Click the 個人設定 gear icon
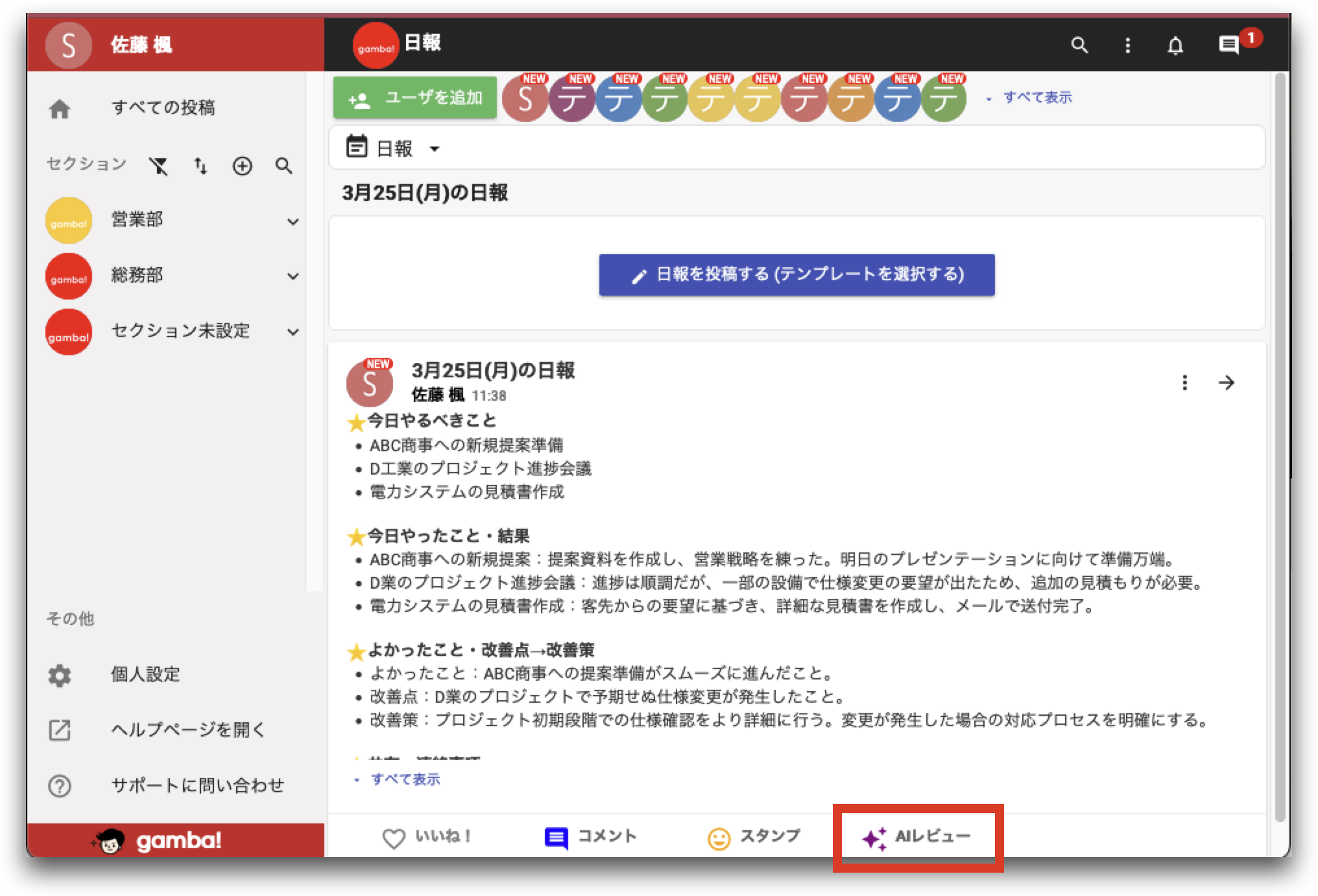 (x=60, y=676)
